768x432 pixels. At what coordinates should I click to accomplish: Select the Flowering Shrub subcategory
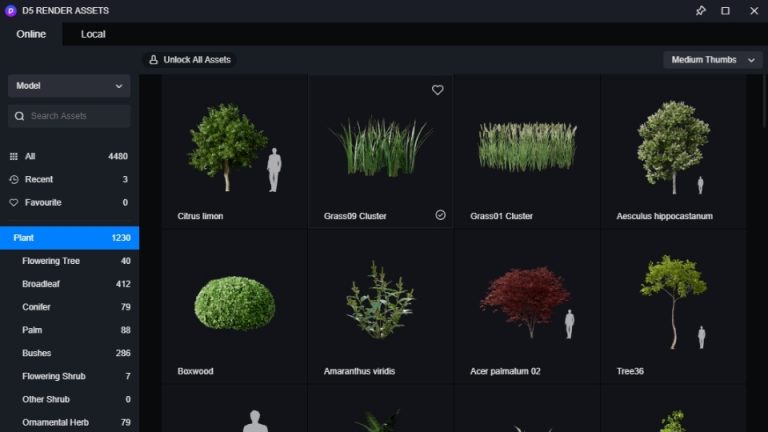[x=69, y=376]
